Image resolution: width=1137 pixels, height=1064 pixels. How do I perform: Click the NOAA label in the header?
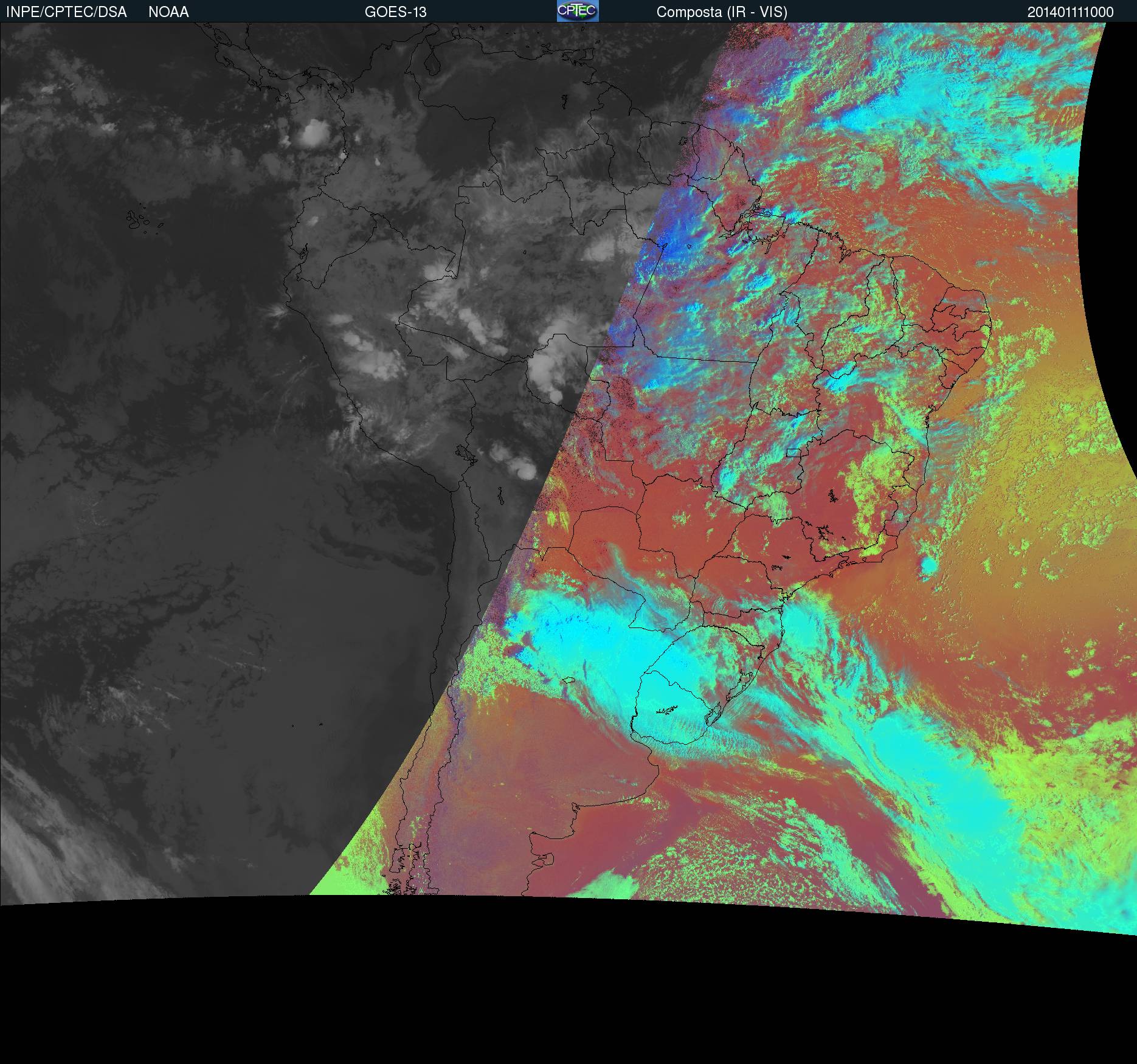pyautogui.click(x=168, y=12)
